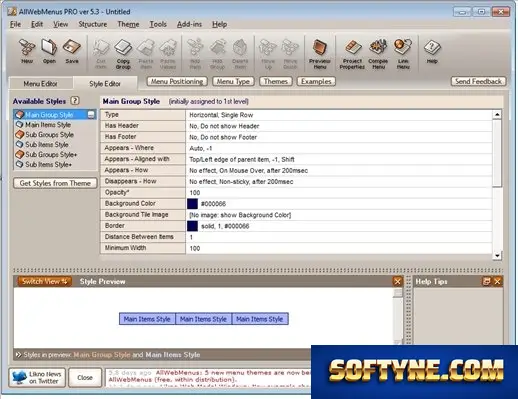Launch Preview Menu from the toolbar
Screen dimensions: 518x399
pos(320,54)
